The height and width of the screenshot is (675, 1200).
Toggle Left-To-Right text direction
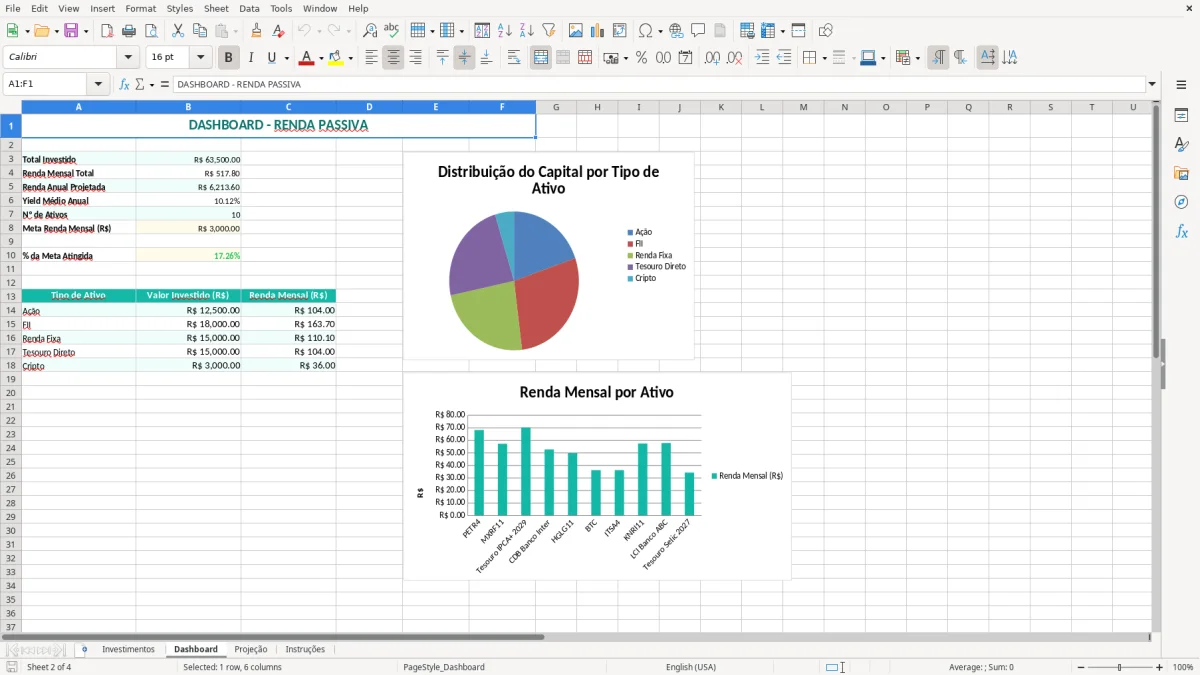click(938, 58)
